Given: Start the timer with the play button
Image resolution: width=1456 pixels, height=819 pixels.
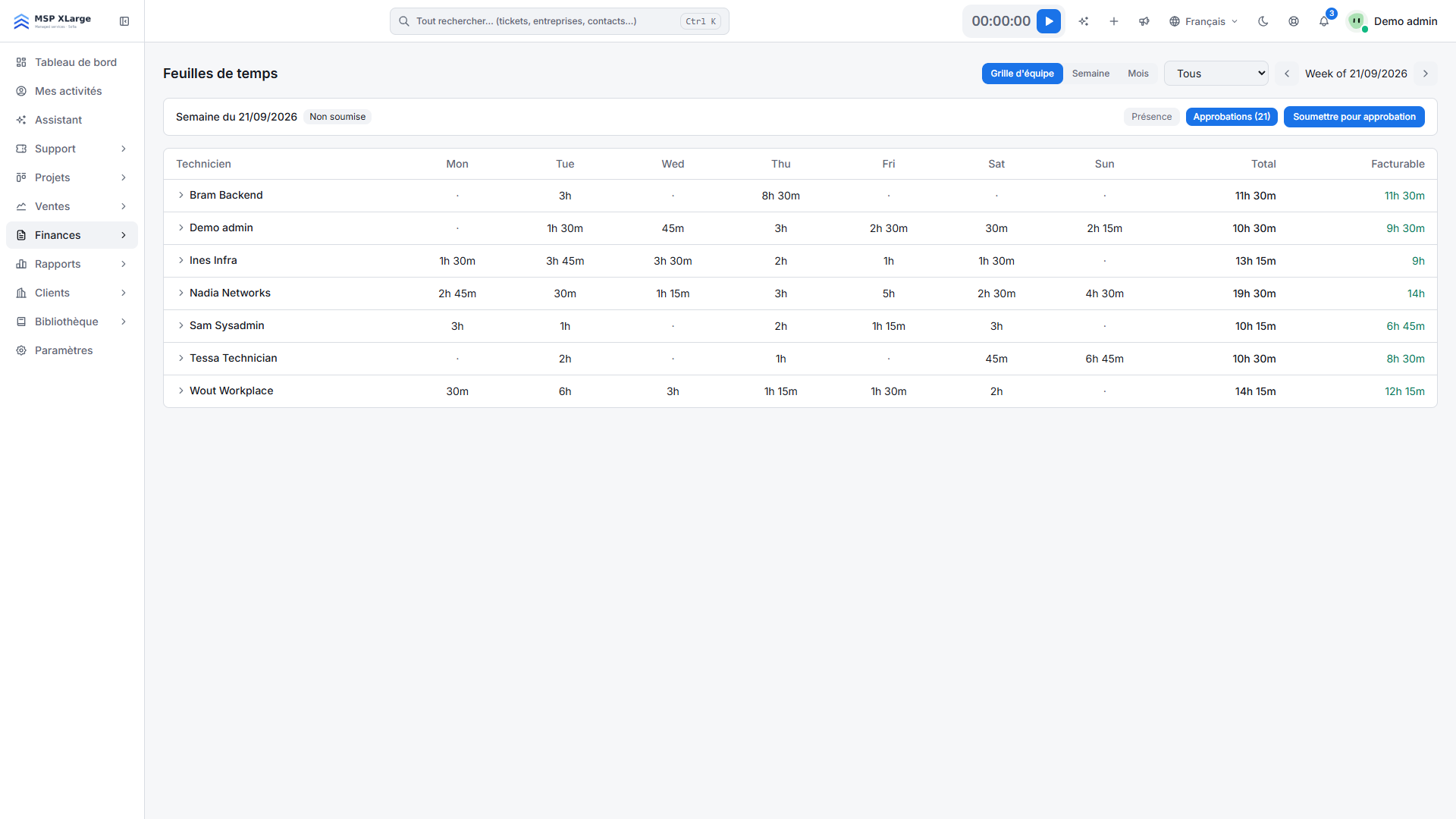Looking at the screenshot, I should (x=1049, y=21).
